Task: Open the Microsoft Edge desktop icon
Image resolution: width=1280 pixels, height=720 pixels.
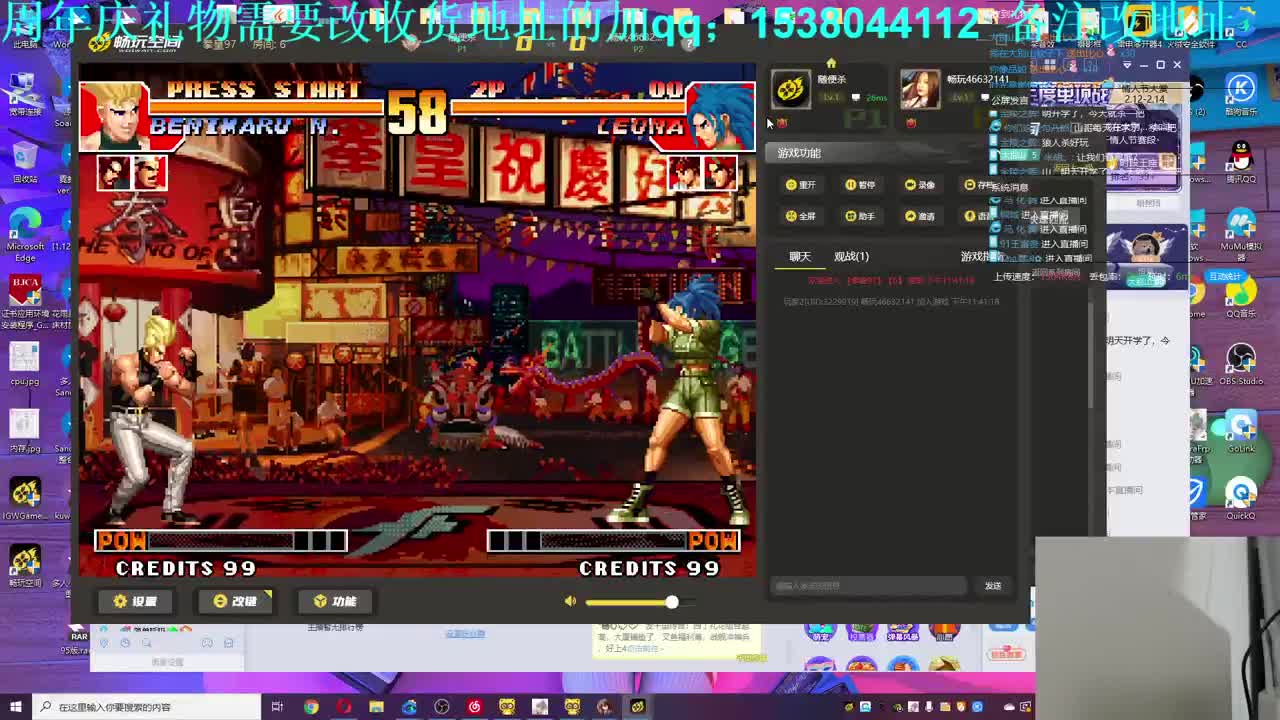Action: point(25,234)
